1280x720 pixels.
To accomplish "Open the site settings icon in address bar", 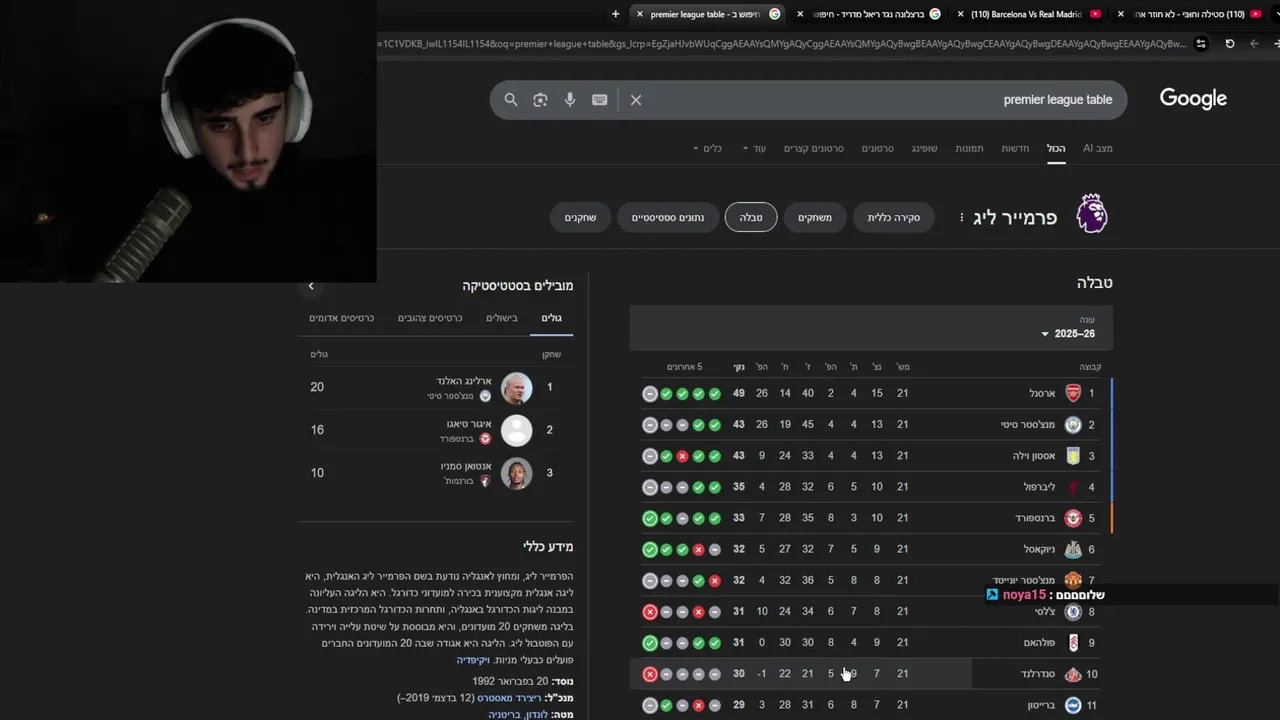I will (1201, 44).
